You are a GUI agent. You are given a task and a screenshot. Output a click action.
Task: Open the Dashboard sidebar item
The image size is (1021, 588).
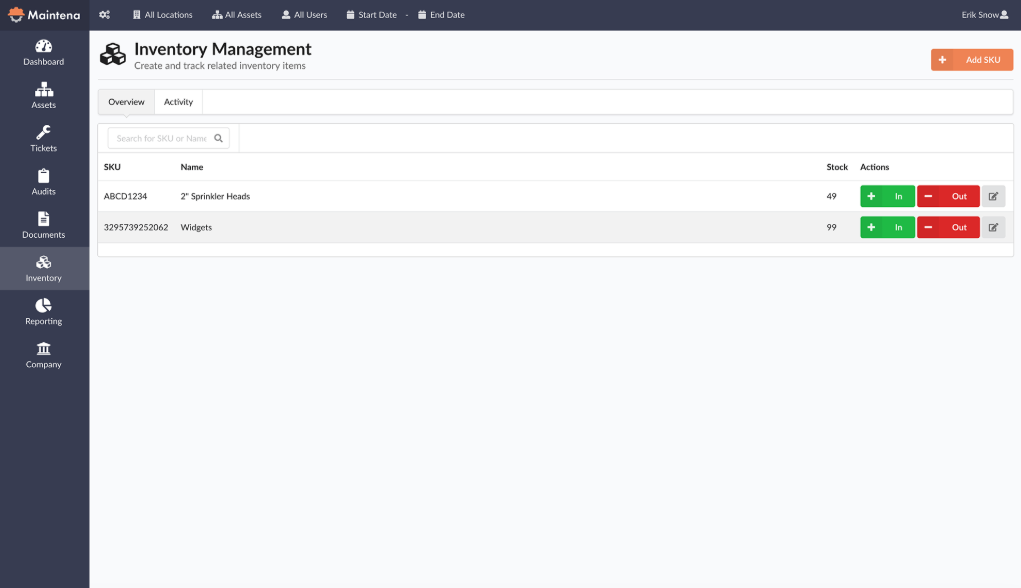pos(44,53)
